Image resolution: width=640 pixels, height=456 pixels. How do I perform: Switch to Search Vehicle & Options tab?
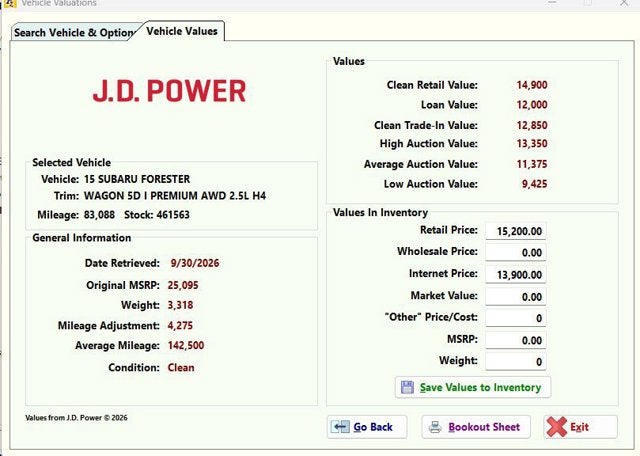(x=73, y=32)
